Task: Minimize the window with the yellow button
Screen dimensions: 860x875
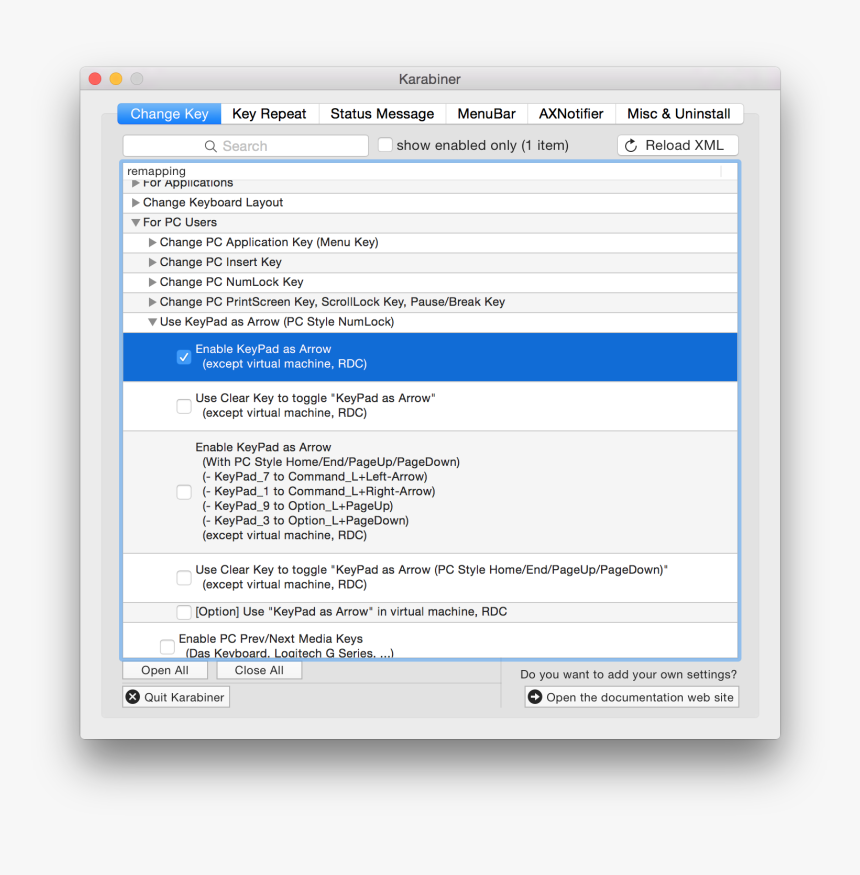Action: (x=116, y=79)
